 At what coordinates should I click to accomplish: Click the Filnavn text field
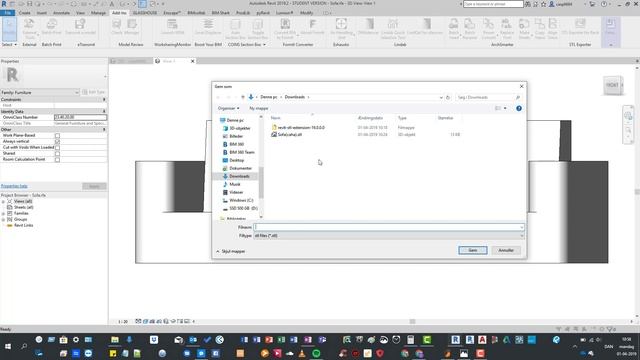pyautogui.click(x=389, y=227)
